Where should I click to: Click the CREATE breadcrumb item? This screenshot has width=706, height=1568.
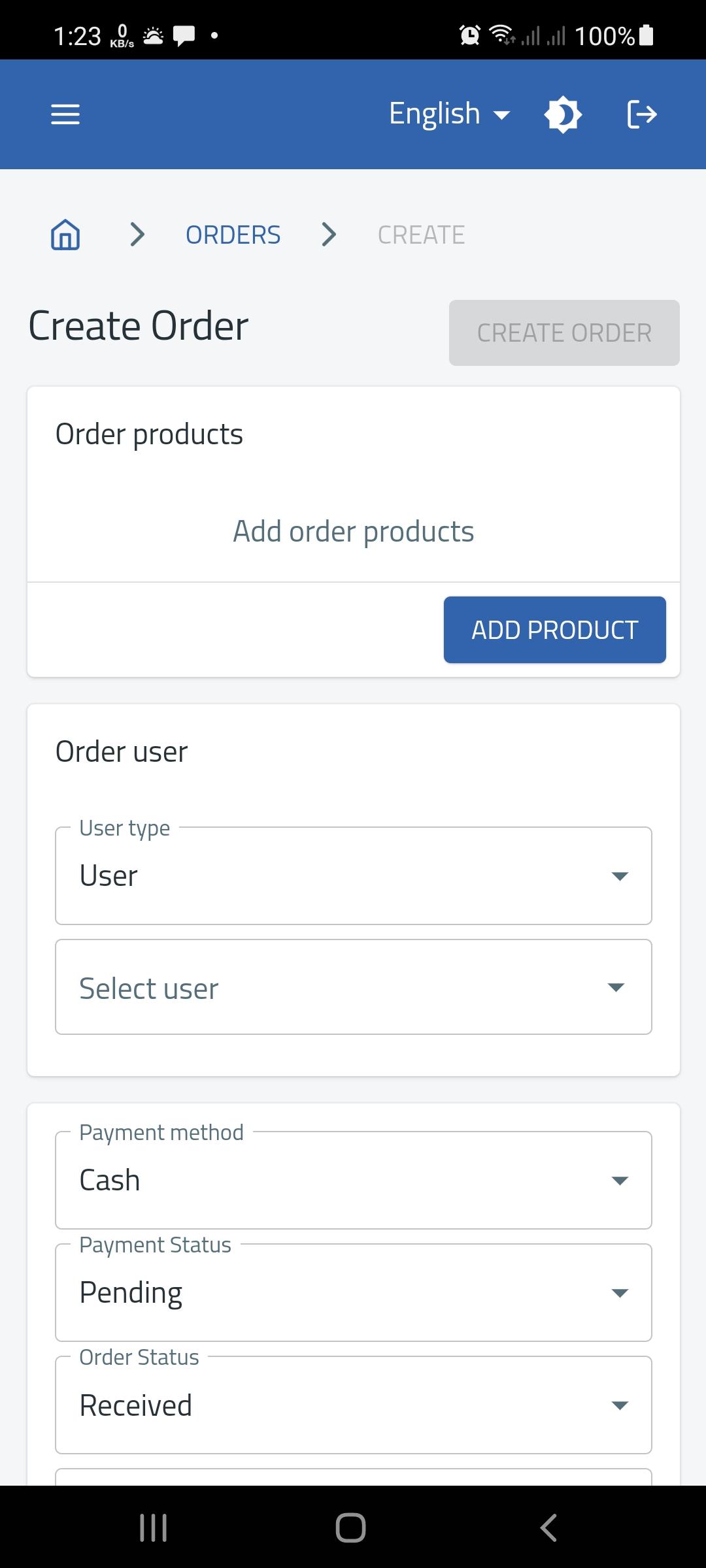point(422,235)
